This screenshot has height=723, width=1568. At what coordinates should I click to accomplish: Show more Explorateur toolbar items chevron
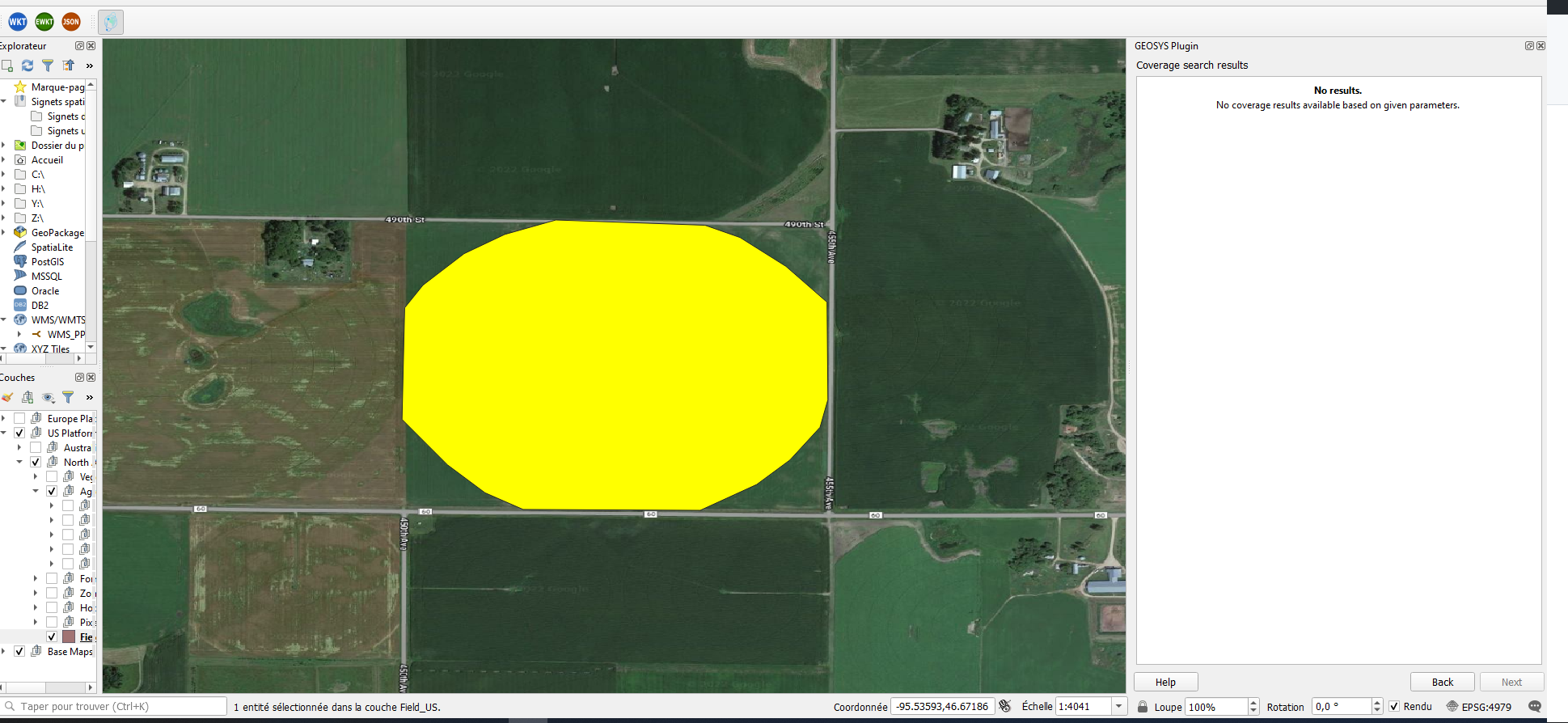tap(90, 66)
